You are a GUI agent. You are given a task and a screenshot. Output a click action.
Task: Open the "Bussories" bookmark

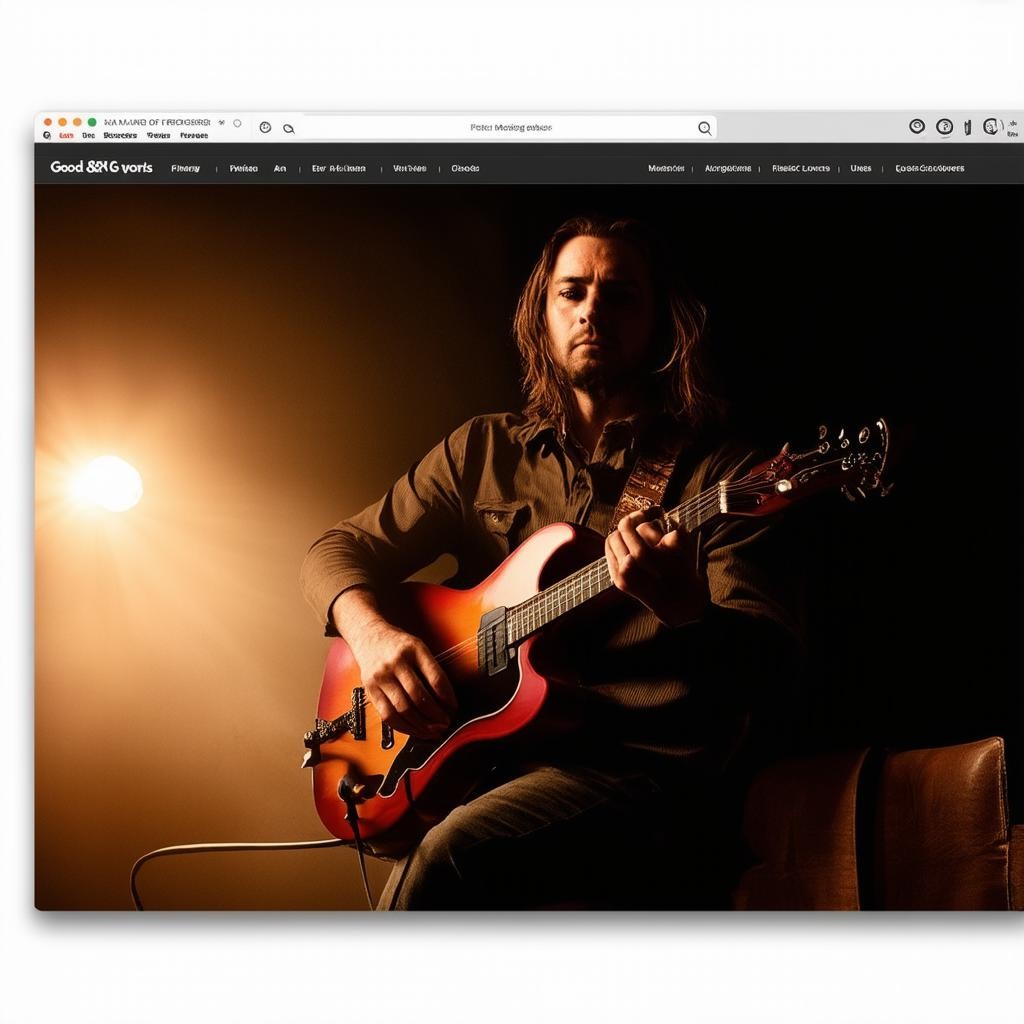point(120,135)
